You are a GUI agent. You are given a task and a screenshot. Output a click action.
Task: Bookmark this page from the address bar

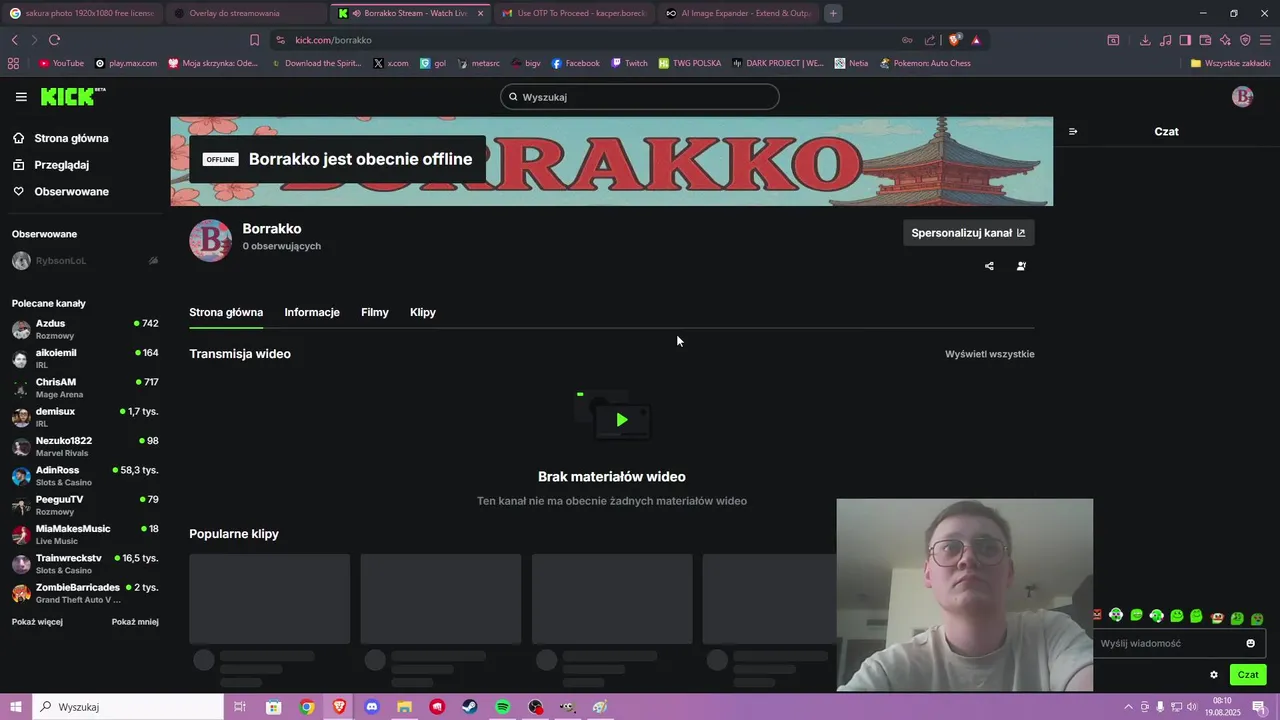pos(254,40)
